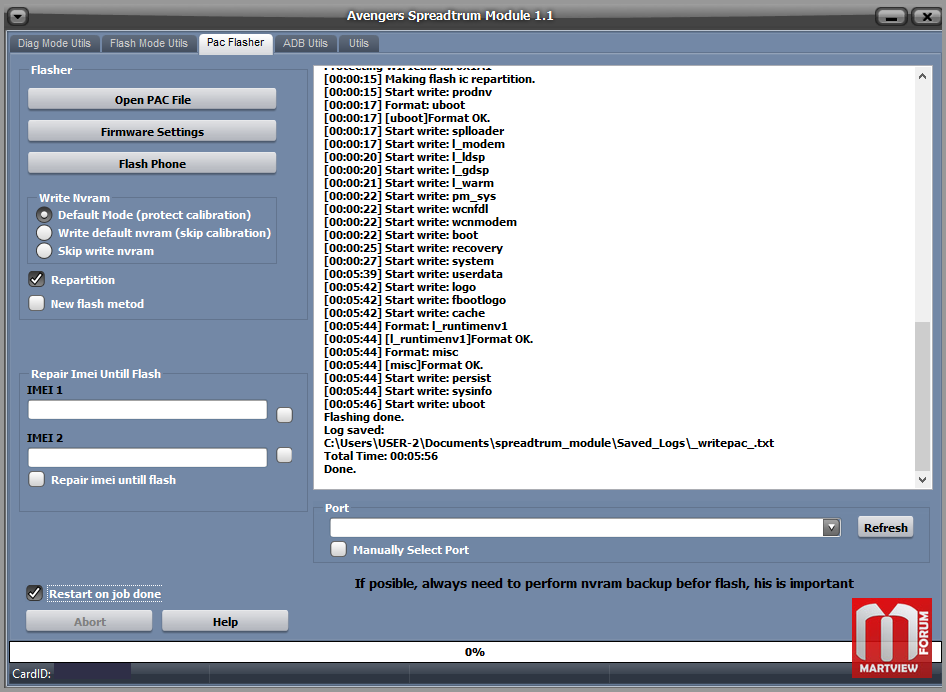Enable New flash metod checkbox
Image resolution: width=946 pixels, height=692 pixels.
[37, 303]
